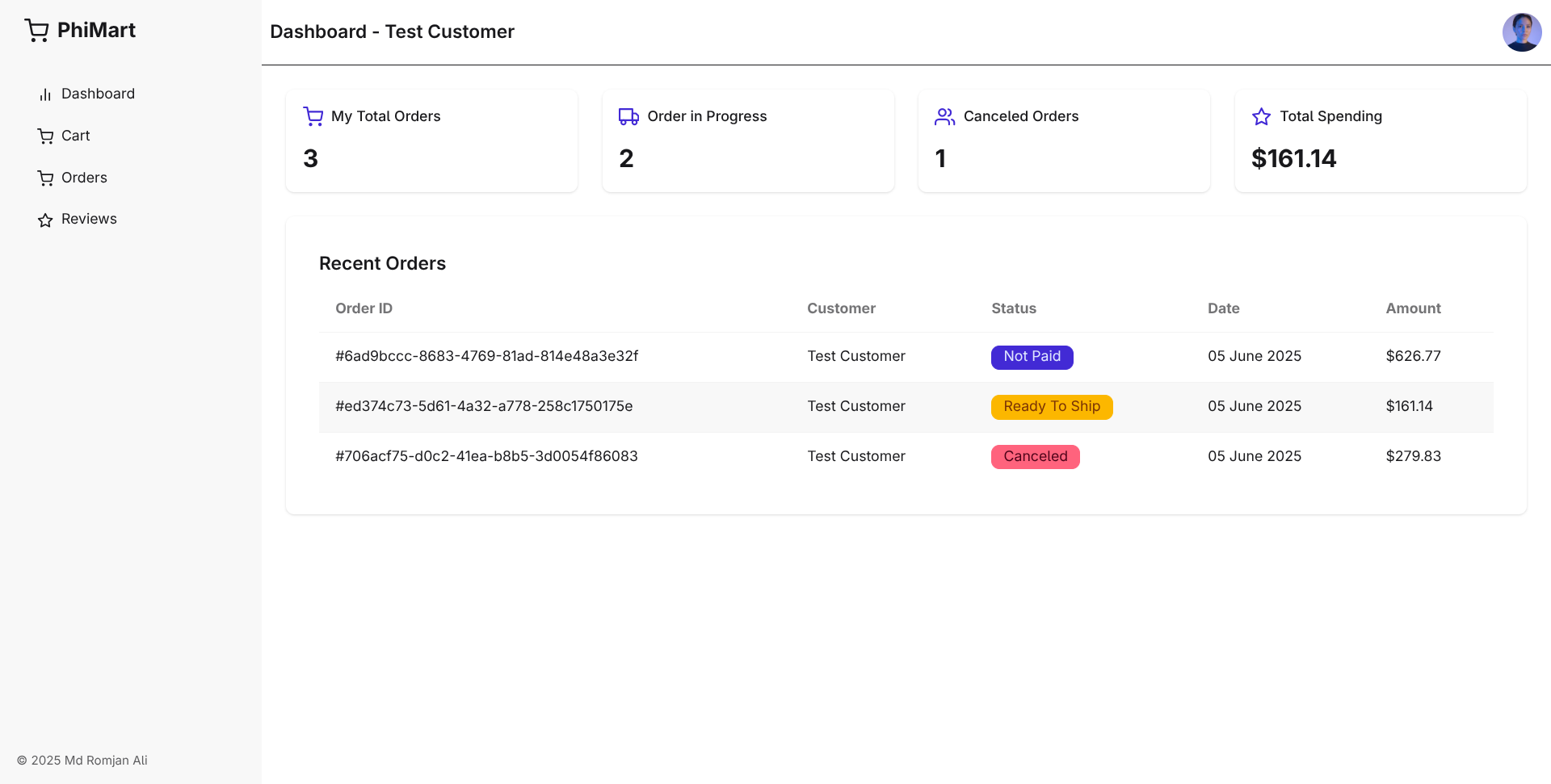Select the bar chart icon beside Dashboard
The width and height of the screenshot is (1551, 784).
[x=45, y=94]
